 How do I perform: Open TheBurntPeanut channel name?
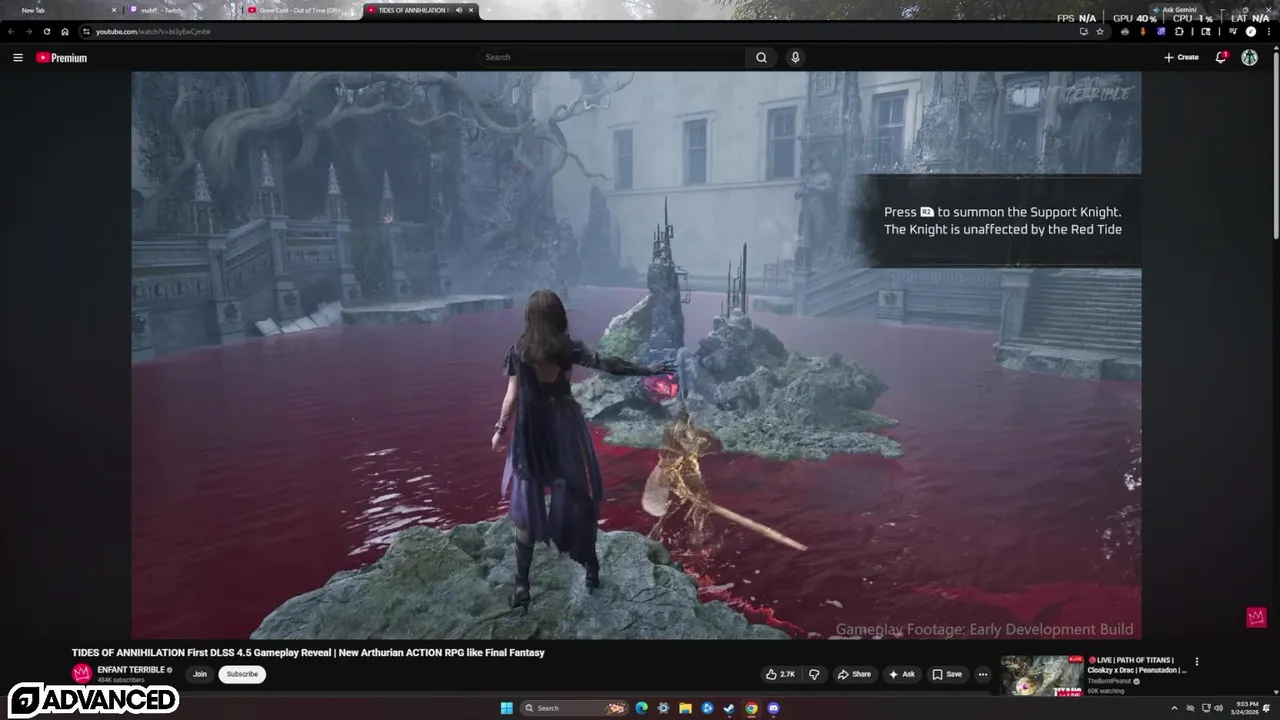(1111, 681)
